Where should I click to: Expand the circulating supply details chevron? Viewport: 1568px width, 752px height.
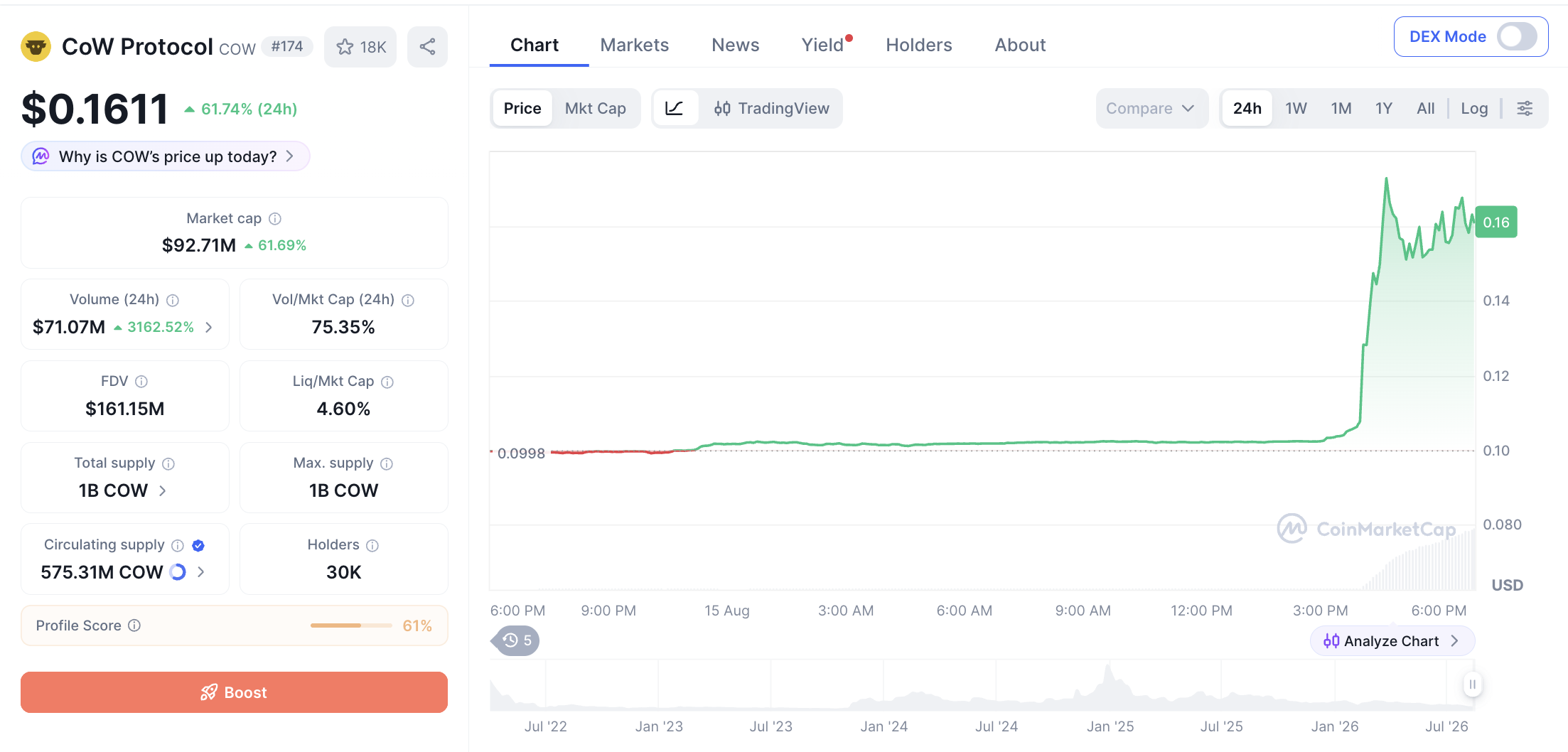[201, 572]
